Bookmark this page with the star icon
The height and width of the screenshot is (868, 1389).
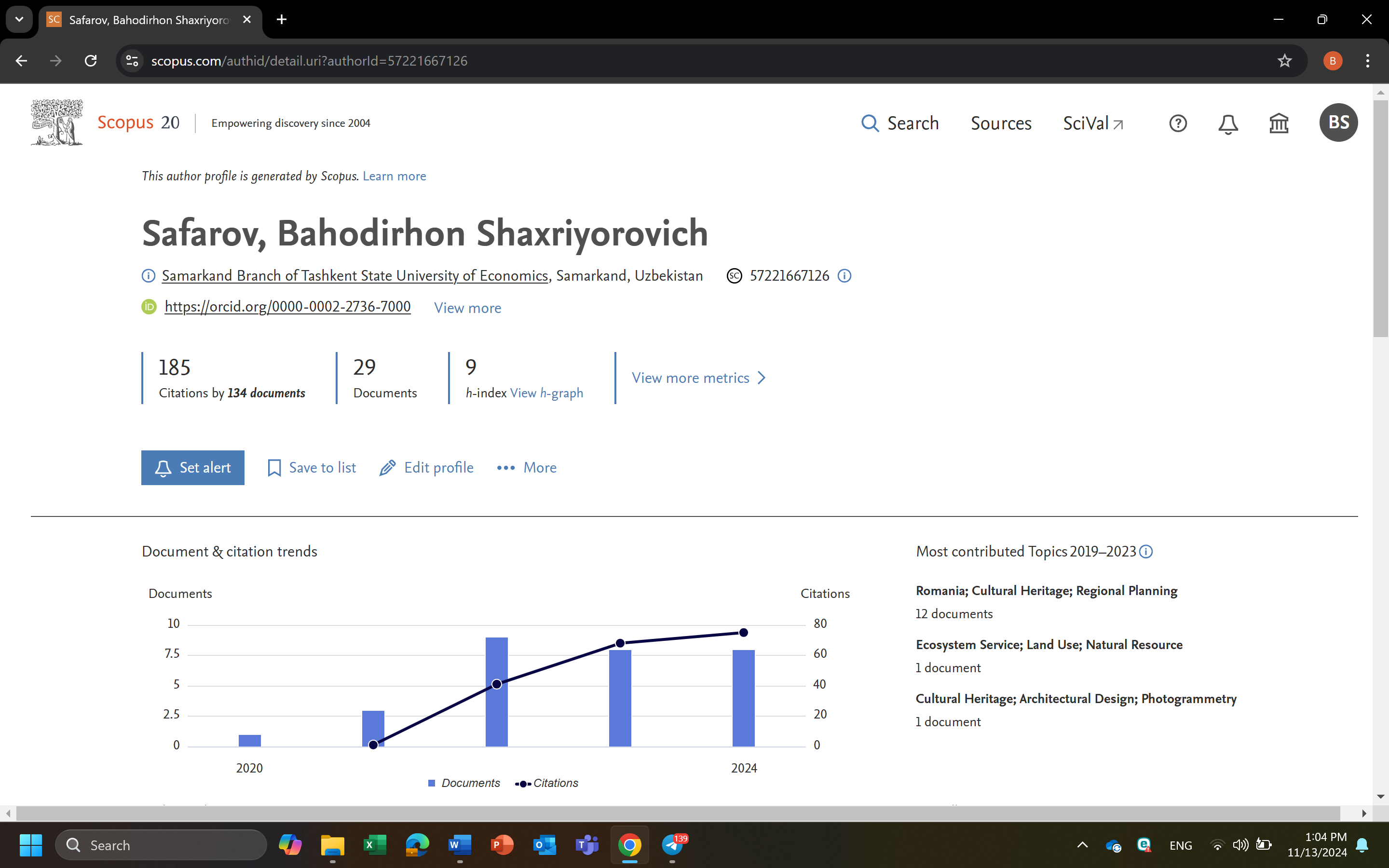tap(1284, 61)
